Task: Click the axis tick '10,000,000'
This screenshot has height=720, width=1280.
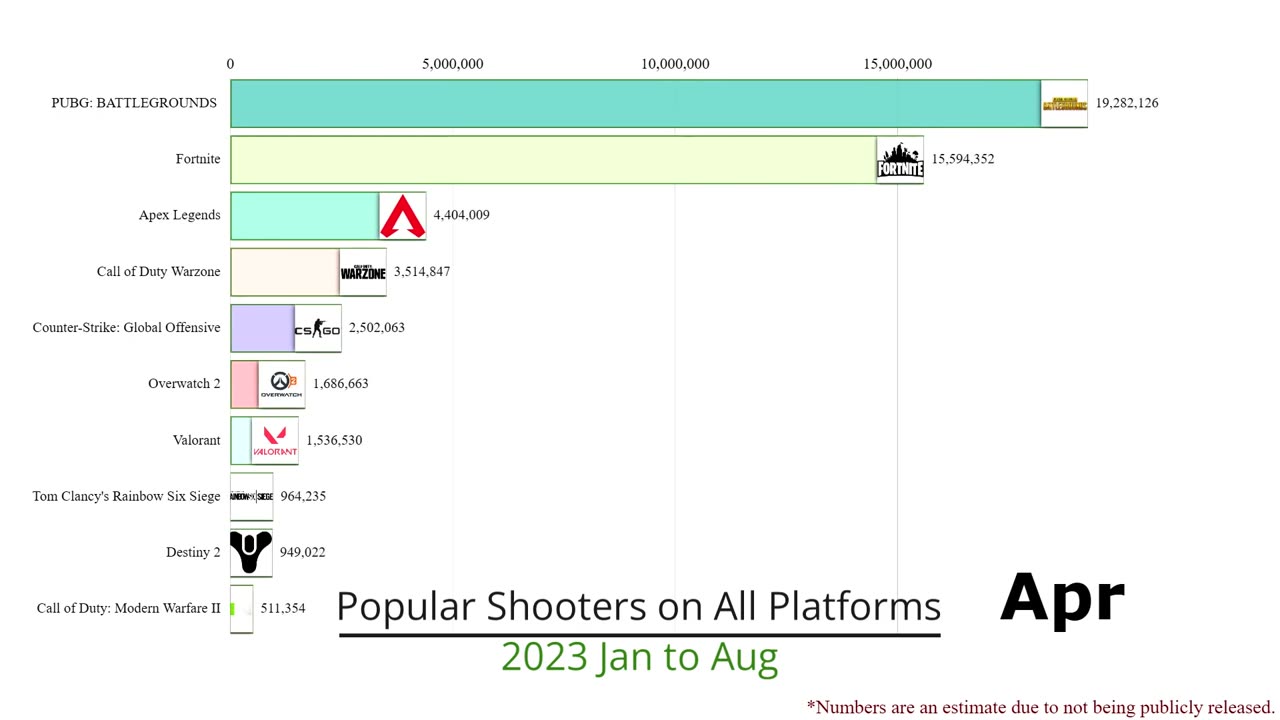Action: [x=675, y=64]
